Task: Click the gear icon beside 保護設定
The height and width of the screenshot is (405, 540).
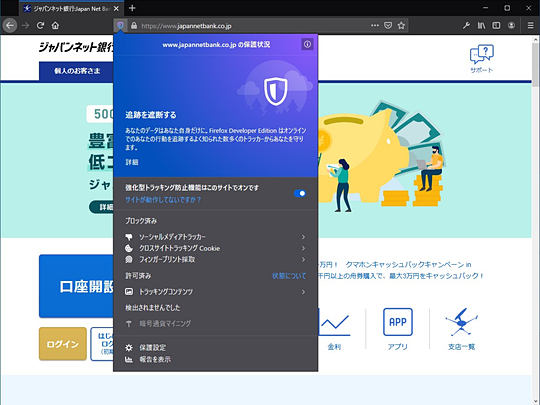Action: pyautogui.click(x=129, y=347)
